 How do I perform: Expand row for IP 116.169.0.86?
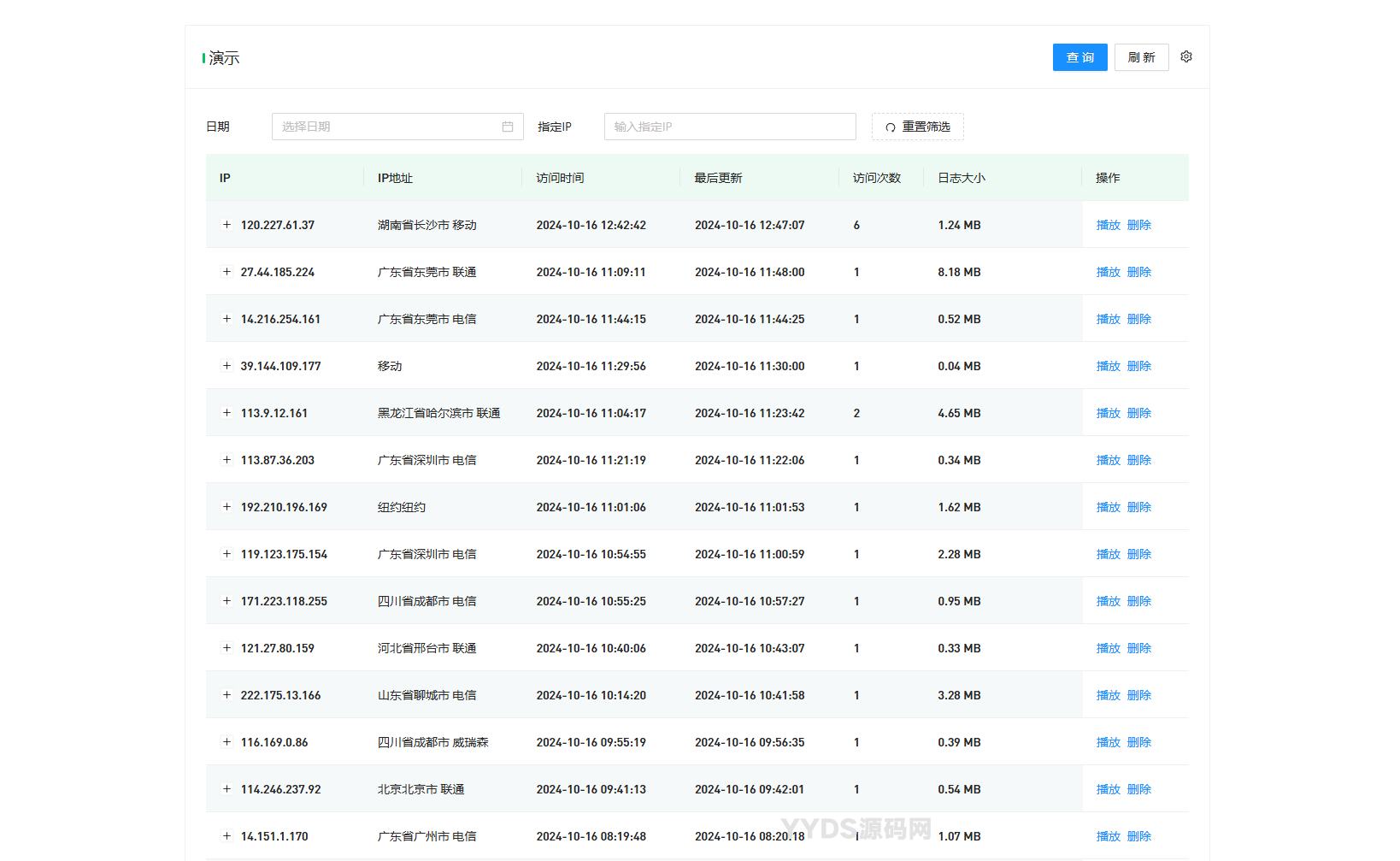coord(226,742)
